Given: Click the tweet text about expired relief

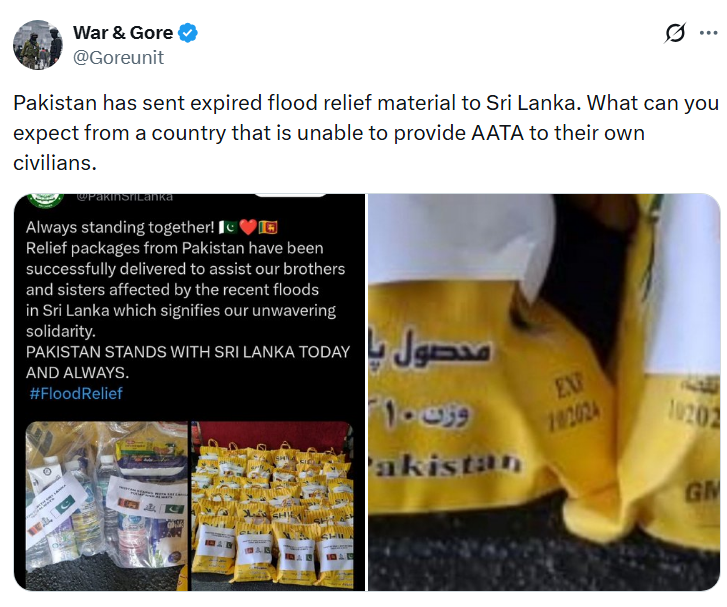Looking at the screenshot, I should (366, 133).
